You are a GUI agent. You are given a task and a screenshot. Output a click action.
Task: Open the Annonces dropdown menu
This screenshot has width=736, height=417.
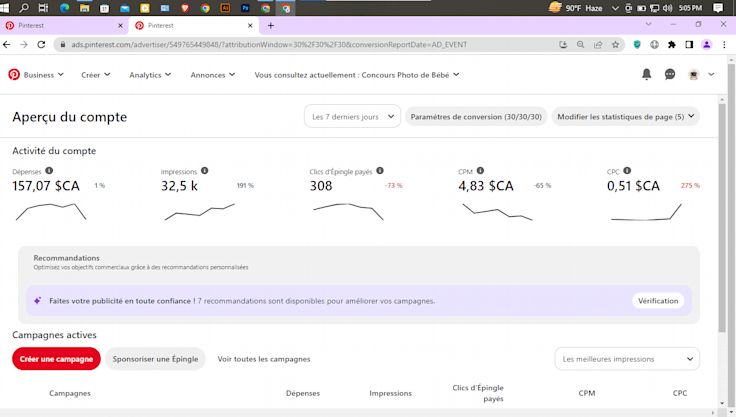click(213, 75)
